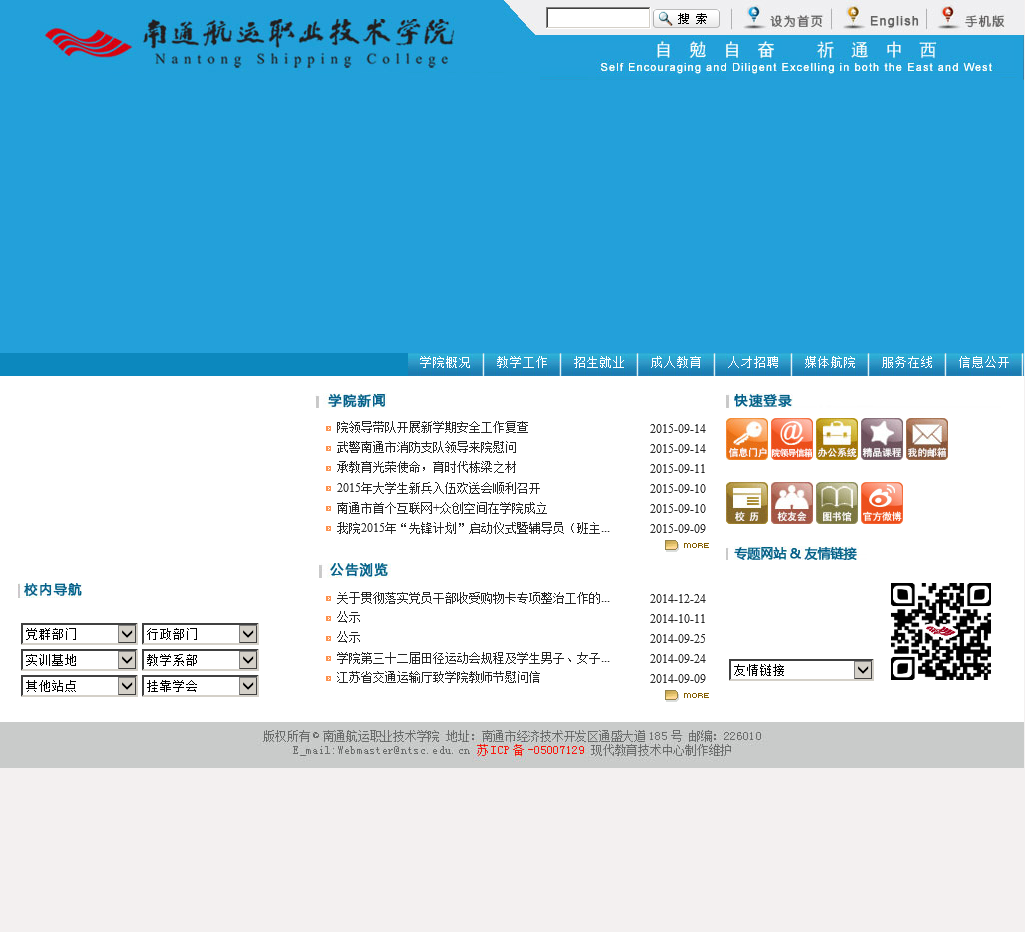Image resolution: width=1025 pixels, height=932 pixels.
Task: Click the 苏ICP备-05007129 link
Action: pos(530,750)
